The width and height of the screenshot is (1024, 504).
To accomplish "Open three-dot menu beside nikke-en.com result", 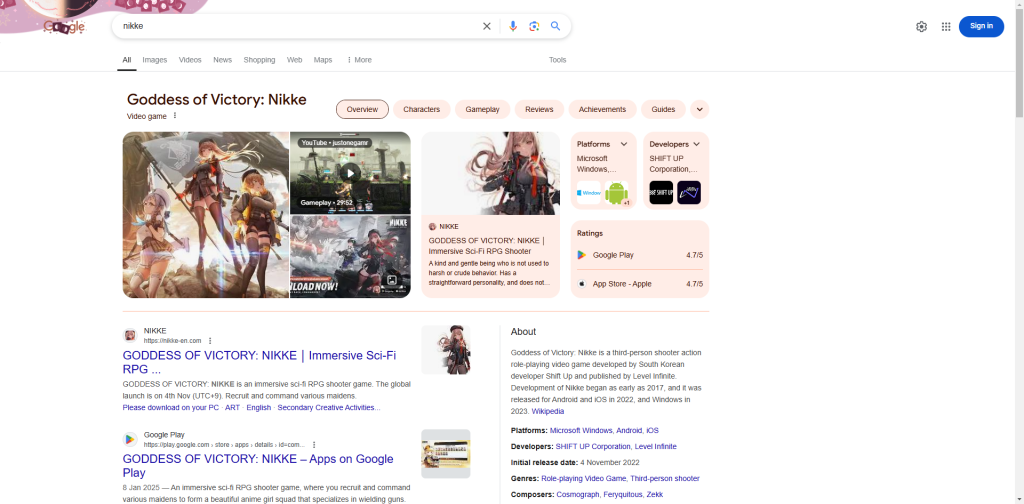I will pyautogui.click(x=210, y=341).
